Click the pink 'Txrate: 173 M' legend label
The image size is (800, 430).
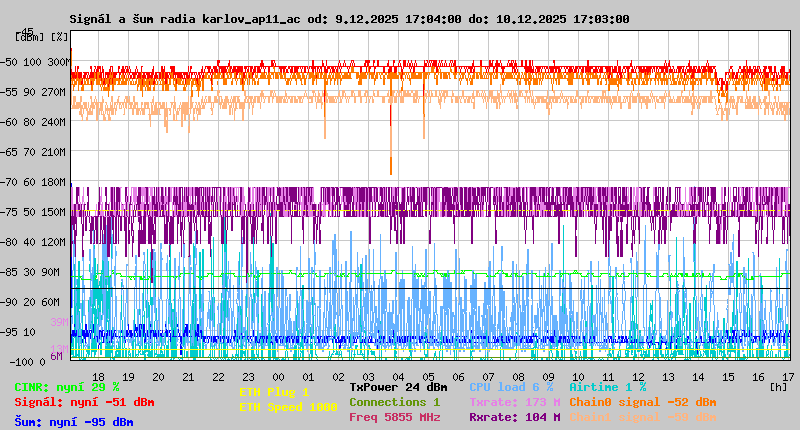pos(514,402)
